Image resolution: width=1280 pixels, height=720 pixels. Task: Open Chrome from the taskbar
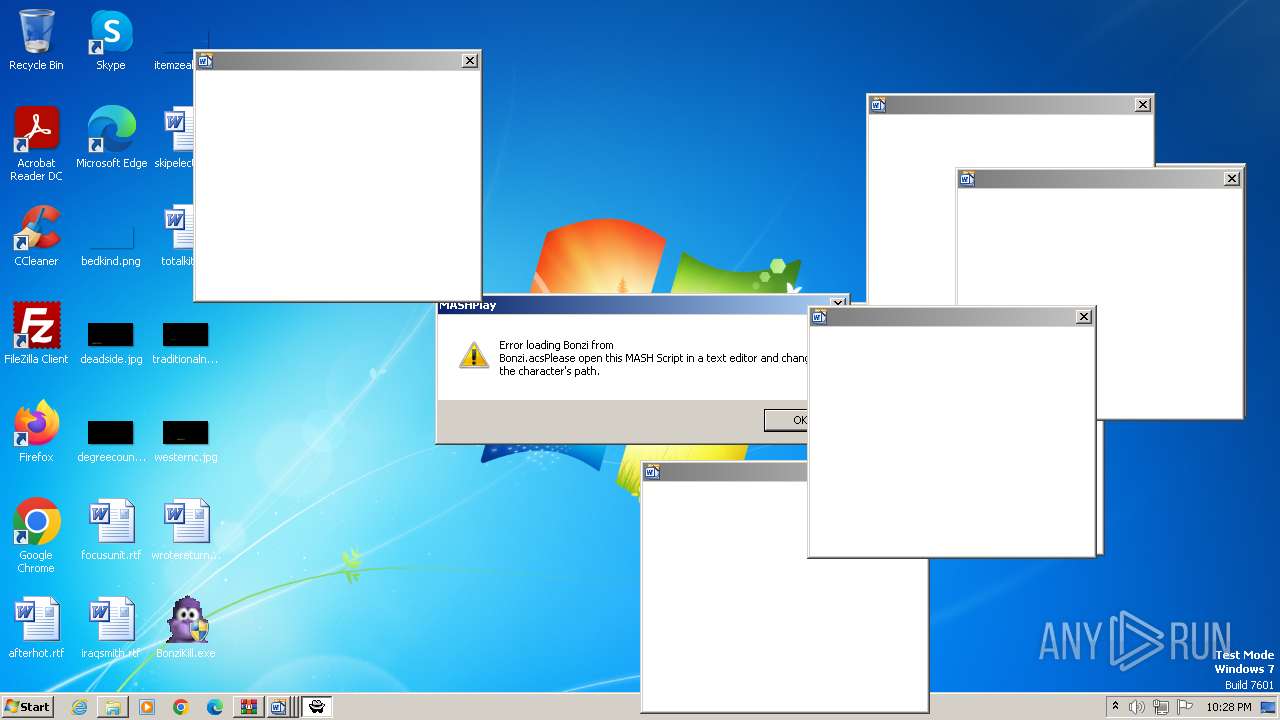tap(180, 707)
